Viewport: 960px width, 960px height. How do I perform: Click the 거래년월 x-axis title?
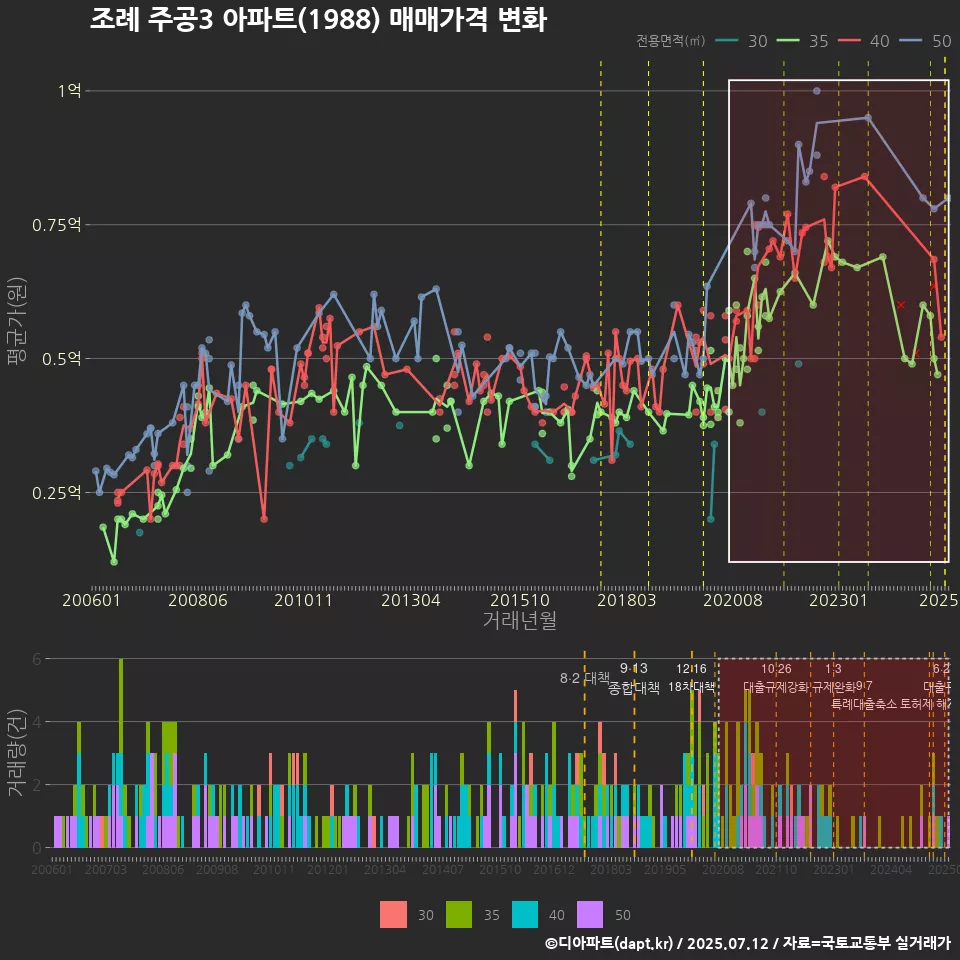[520, 620]
